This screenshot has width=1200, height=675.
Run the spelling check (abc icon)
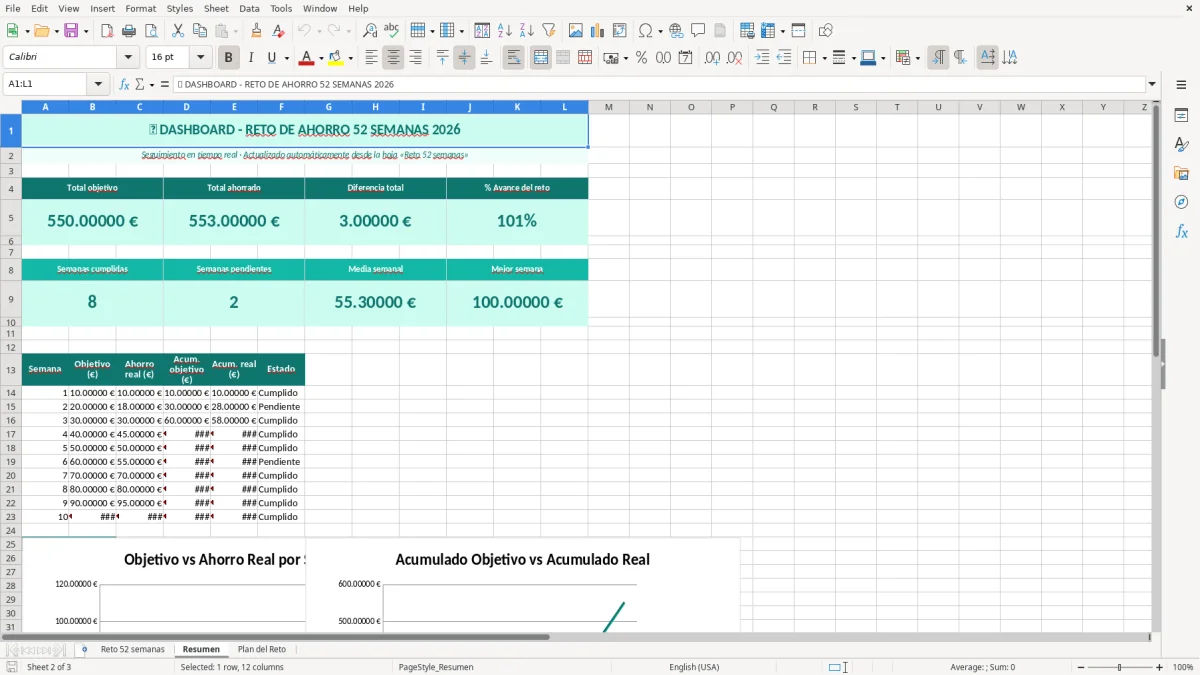(392, 31)
